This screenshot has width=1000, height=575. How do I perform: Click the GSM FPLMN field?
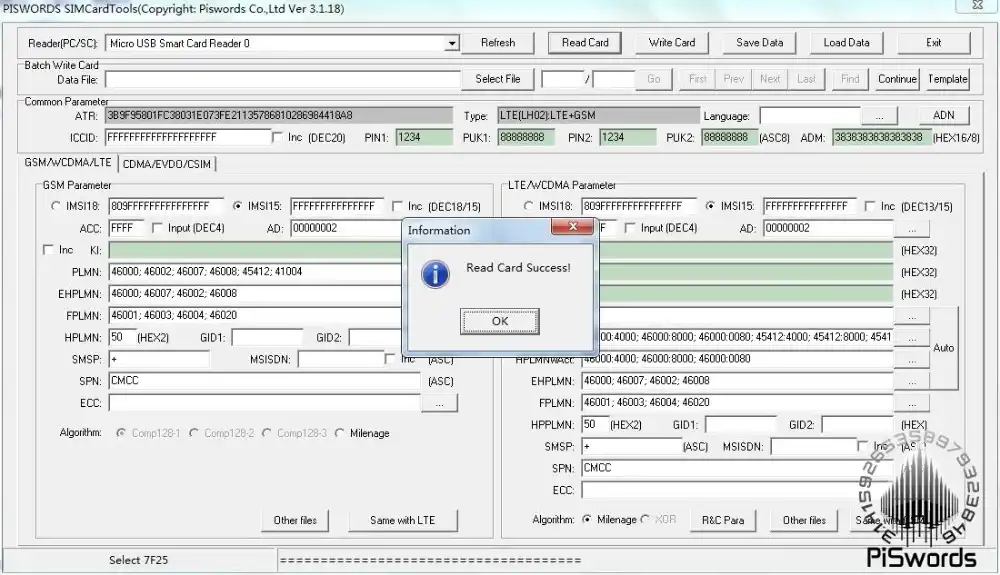point(255,316)
